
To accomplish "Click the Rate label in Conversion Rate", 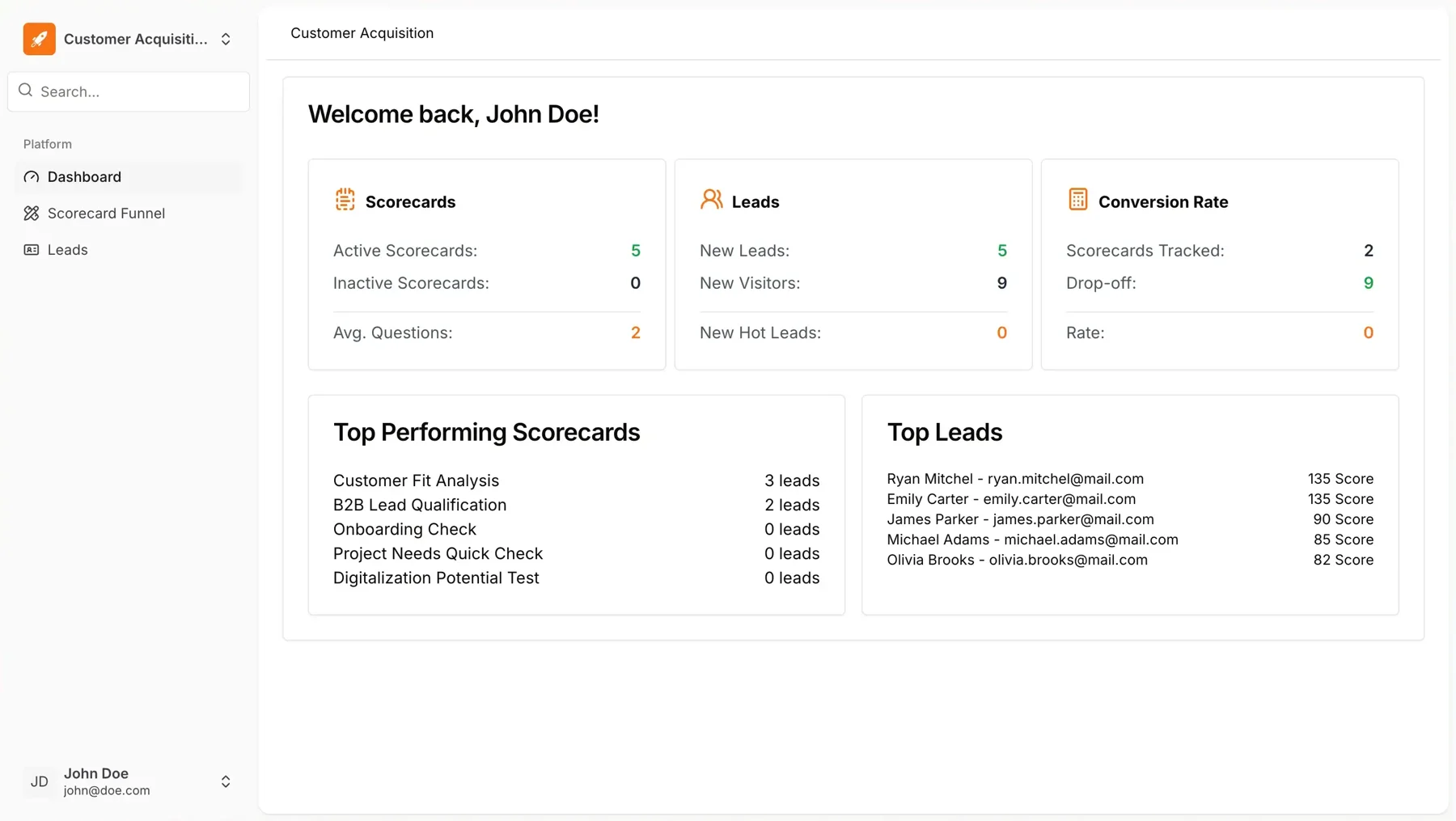I will 1086,332.
